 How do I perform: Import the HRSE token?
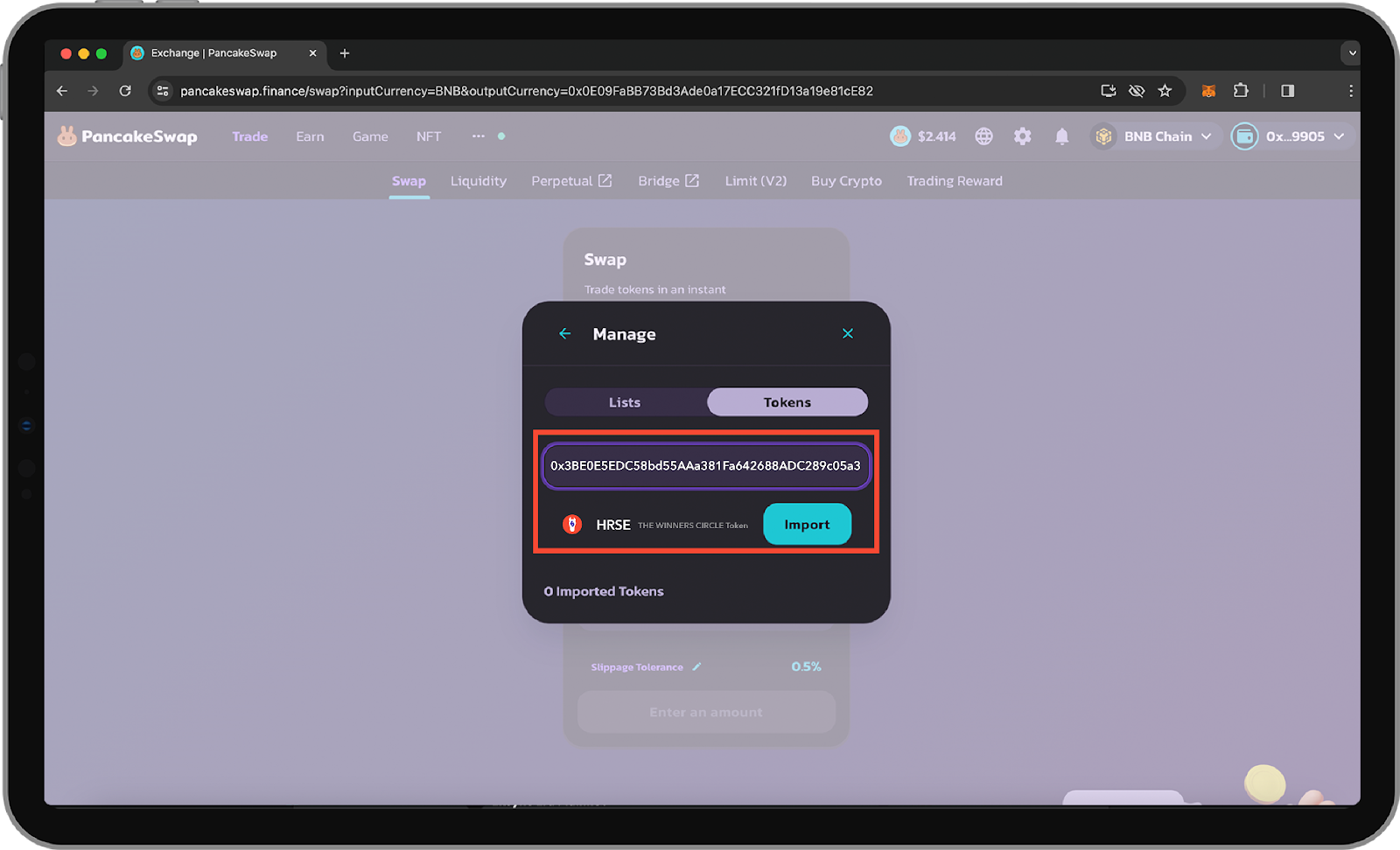point(807,525)
